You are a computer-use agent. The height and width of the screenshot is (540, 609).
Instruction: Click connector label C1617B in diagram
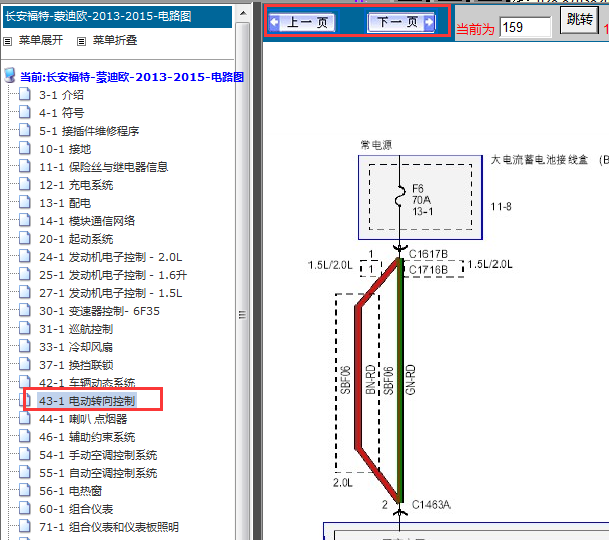click(x=428, y=254)
